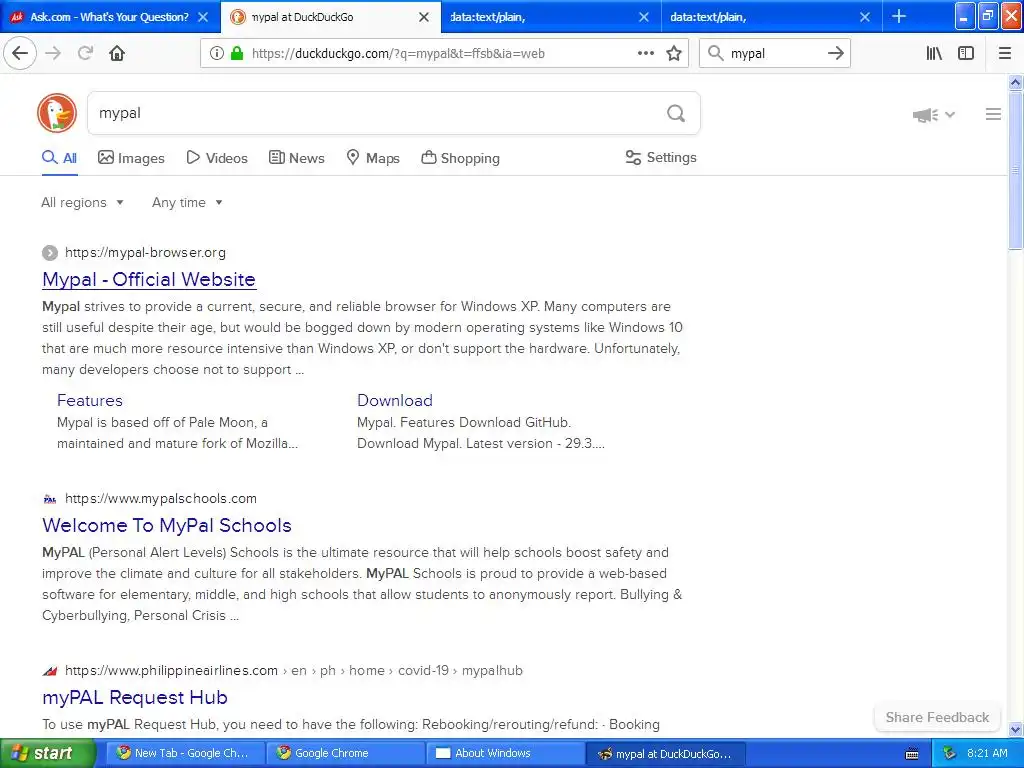The width and height of the screenshot is (1024, 768).
Task: Click the toolbar search magnifier icon
Action: pos(716,54)
